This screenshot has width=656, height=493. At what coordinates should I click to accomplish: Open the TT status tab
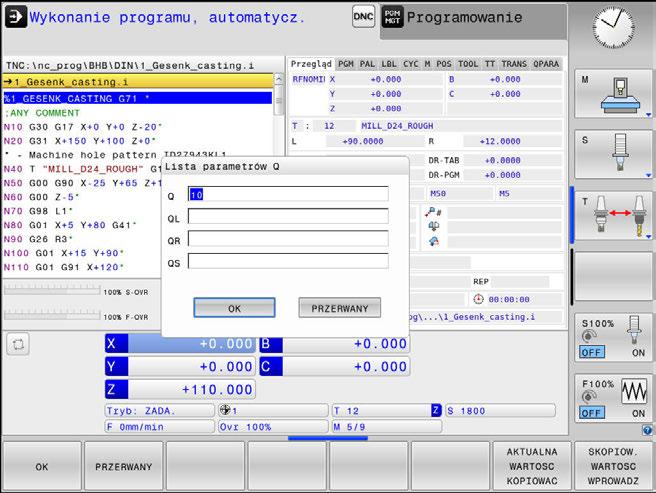click(x=490, y=64)
